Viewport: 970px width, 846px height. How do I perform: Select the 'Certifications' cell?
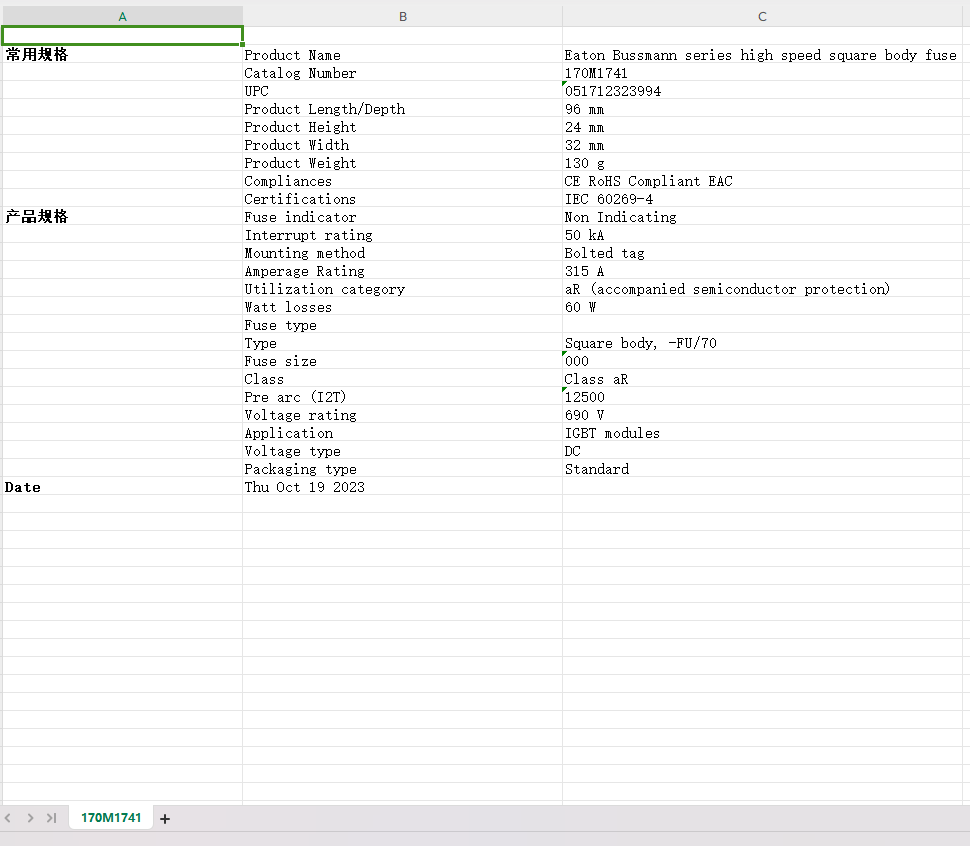[403, 199]
